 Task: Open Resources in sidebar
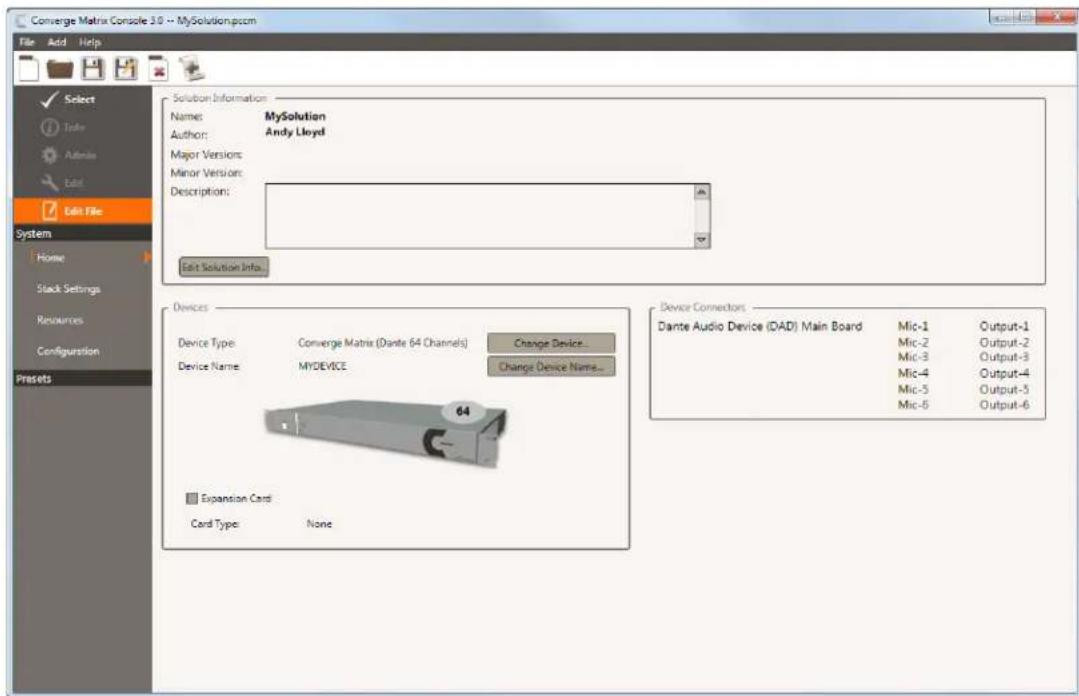(60, 320)
